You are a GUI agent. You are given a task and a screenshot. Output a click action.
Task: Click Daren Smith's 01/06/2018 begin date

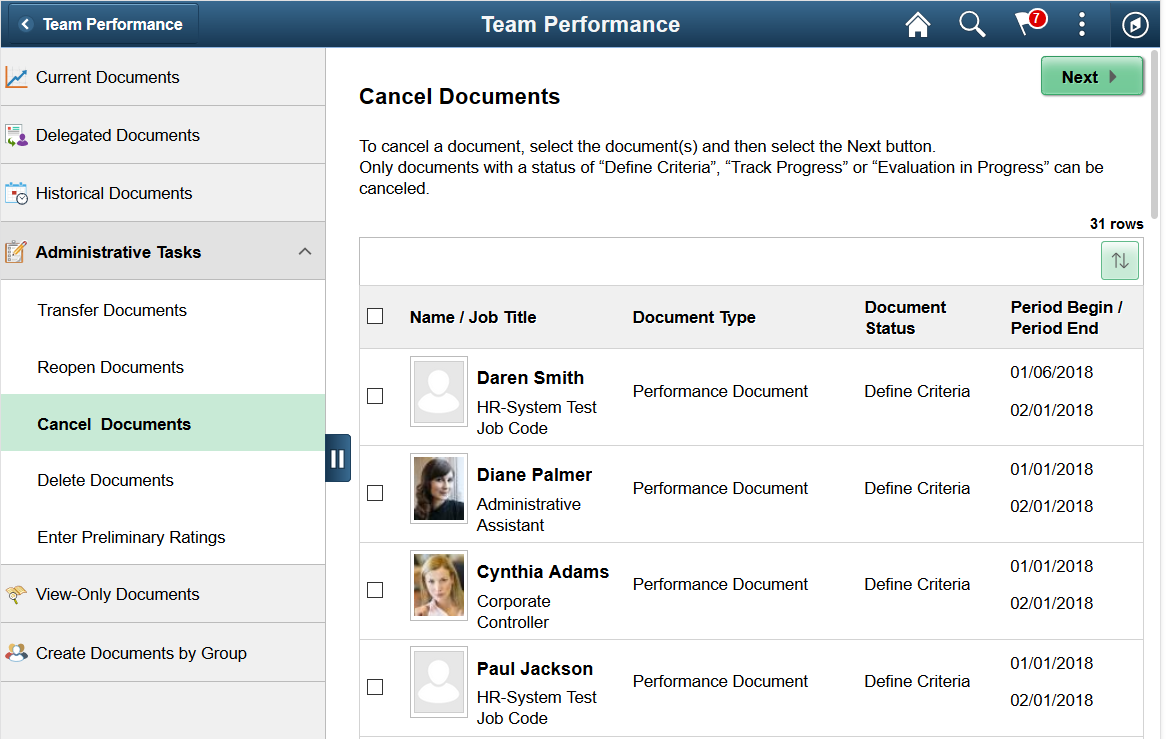[x=1051, y=372]
